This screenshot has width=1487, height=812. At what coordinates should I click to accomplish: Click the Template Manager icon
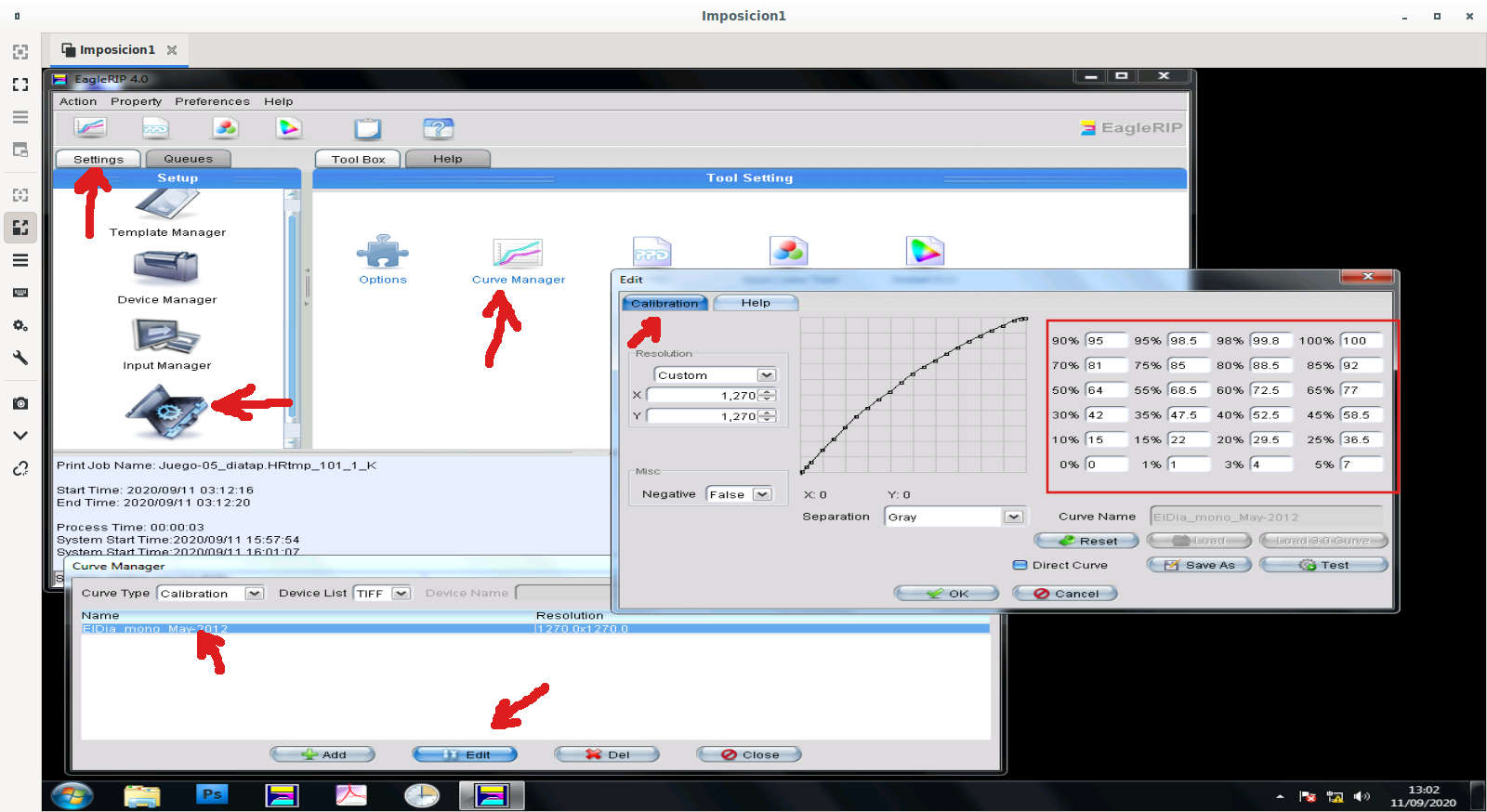click(167, 206)
